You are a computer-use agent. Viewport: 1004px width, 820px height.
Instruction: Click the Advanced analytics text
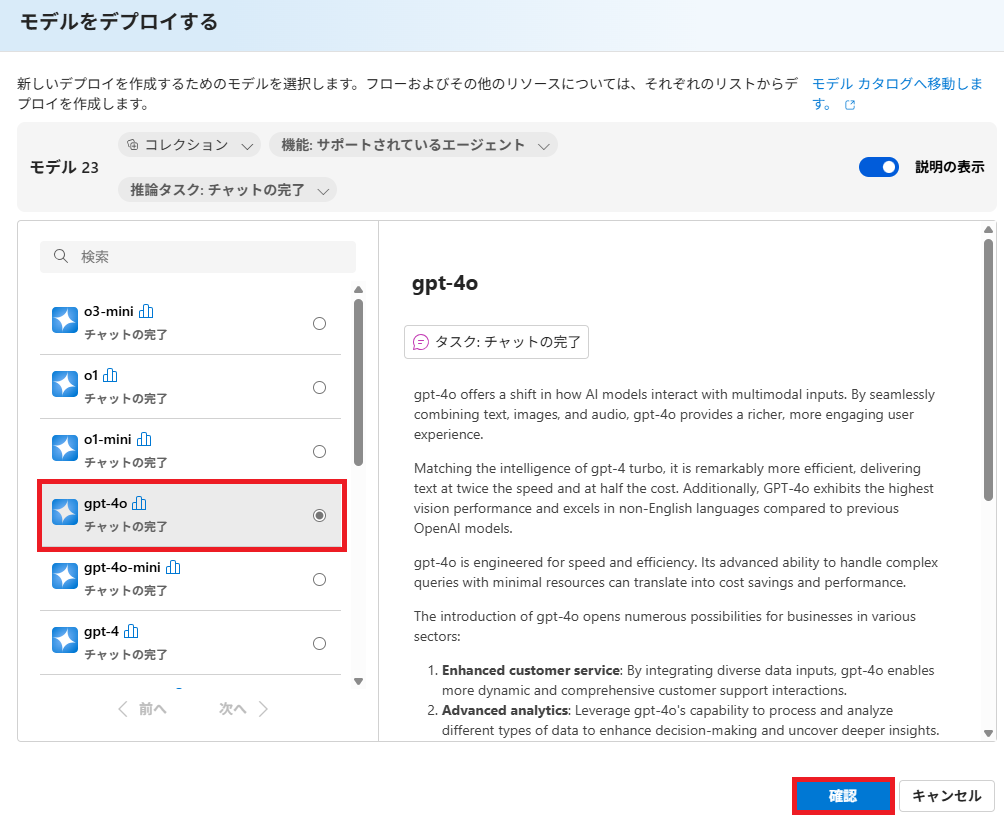coord(505,711)
